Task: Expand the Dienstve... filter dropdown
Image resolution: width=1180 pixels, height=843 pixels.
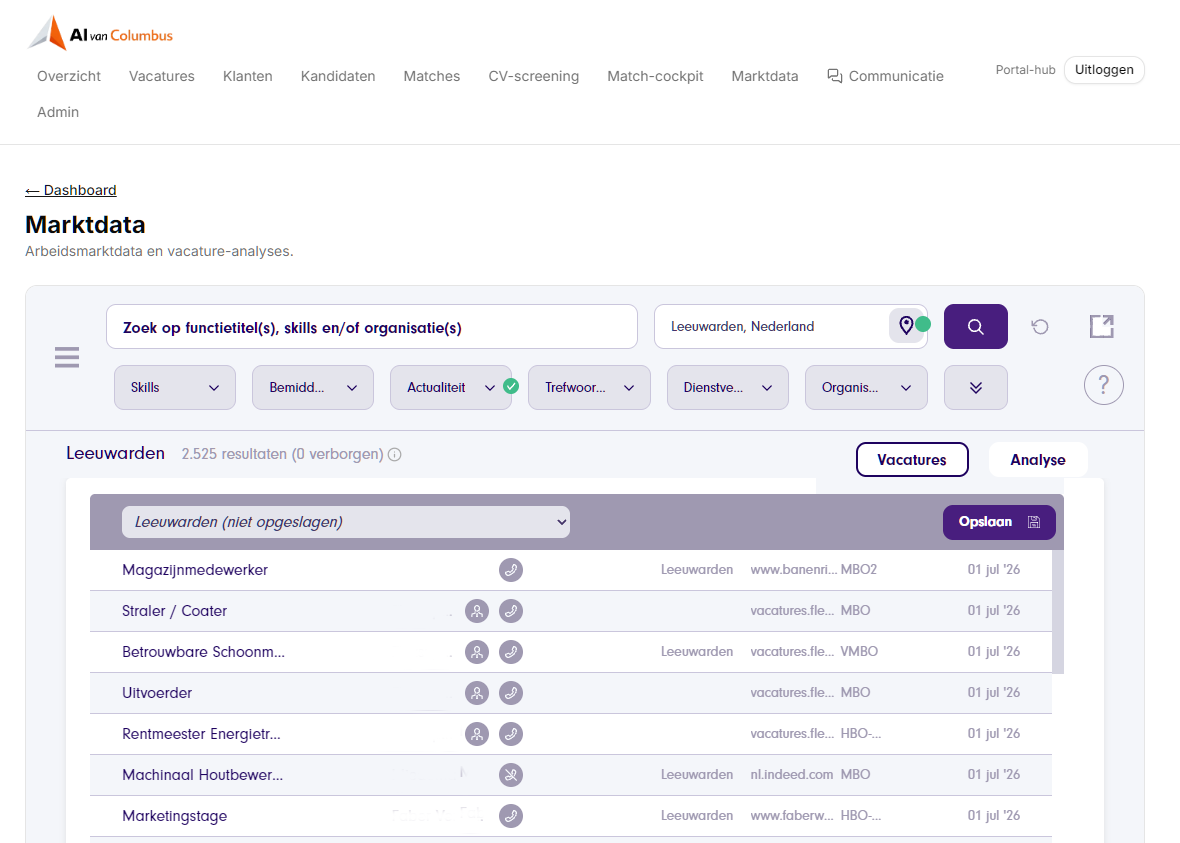Action: pyautogui.click(x=728, y=388)
